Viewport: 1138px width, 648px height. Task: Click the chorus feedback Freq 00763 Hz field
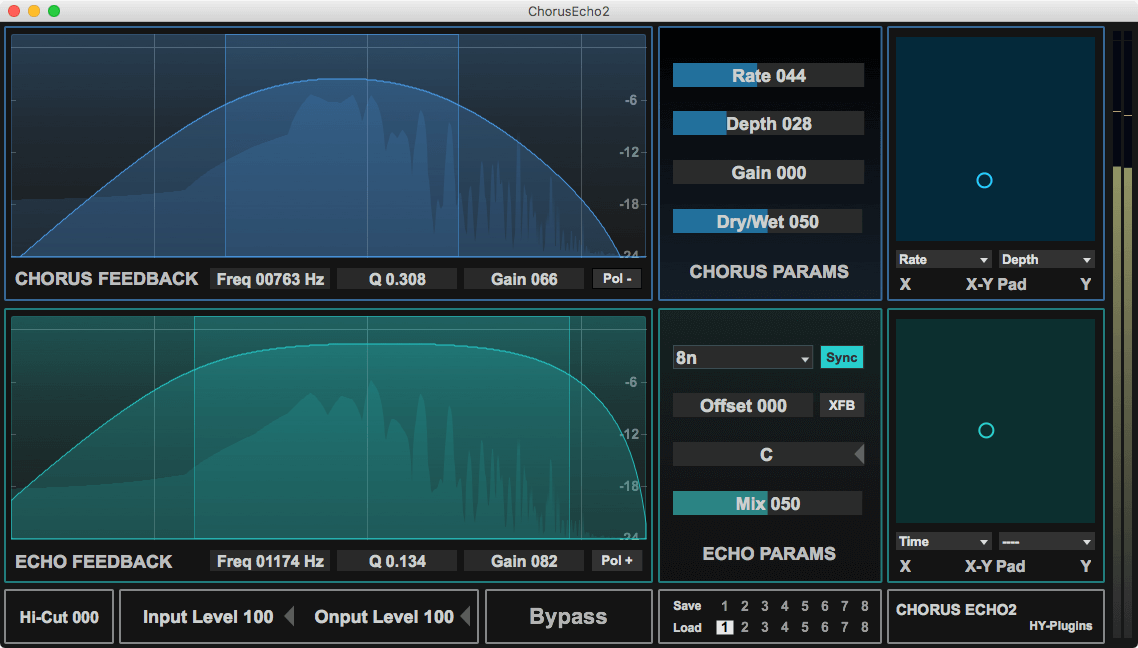pos(271,279)
